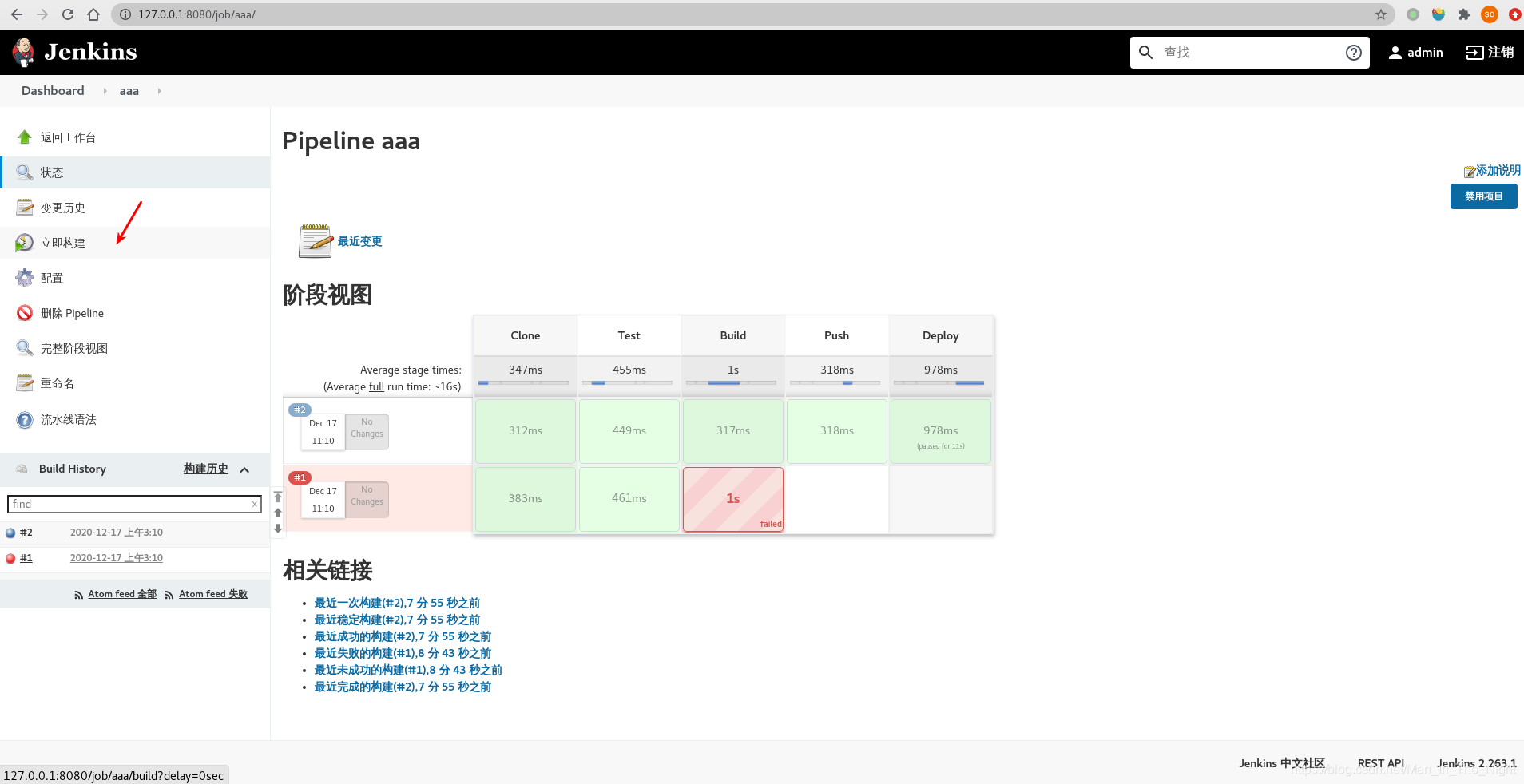Click the failed Build stage cell of #1

[733, 499]
